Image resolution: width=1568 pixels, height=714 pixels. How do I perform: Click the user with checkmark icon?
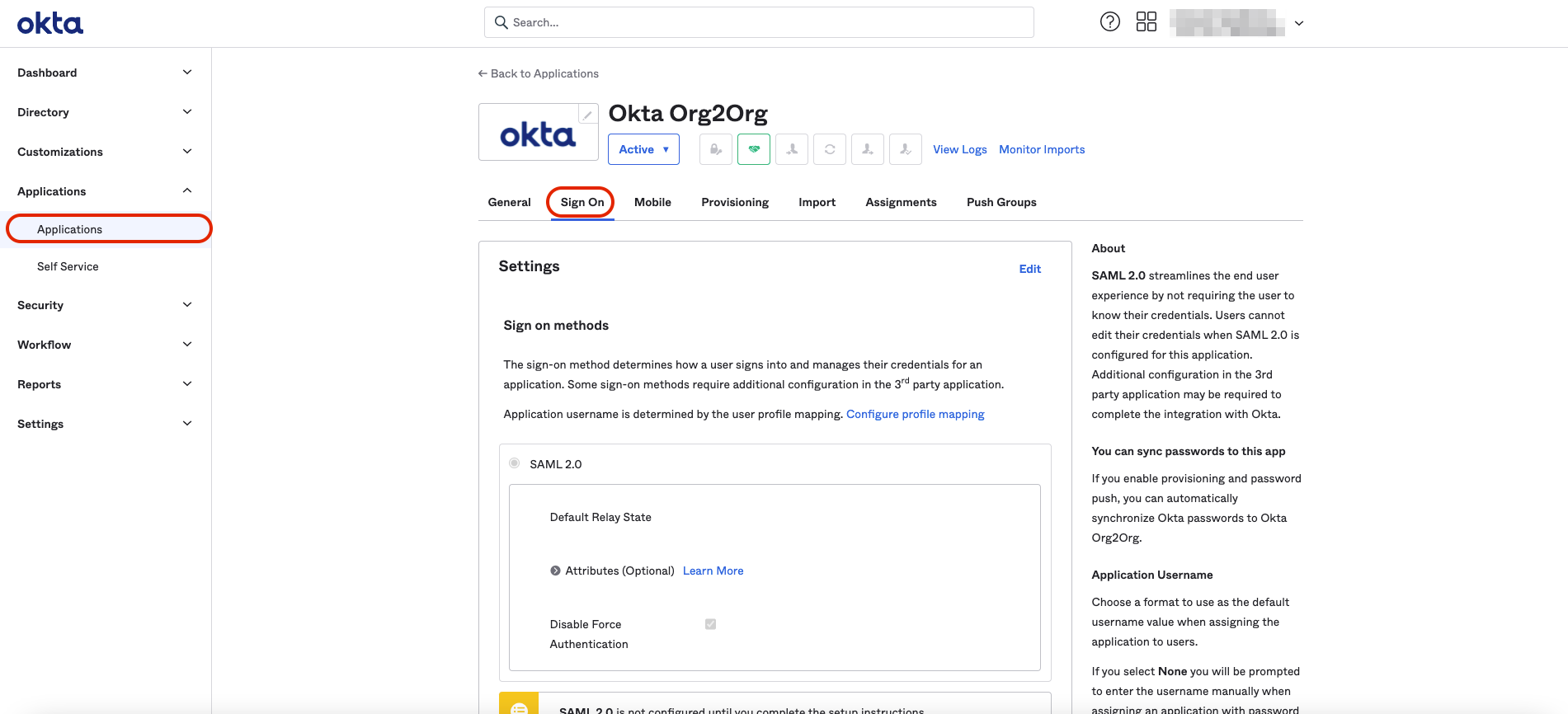point(905,149)
